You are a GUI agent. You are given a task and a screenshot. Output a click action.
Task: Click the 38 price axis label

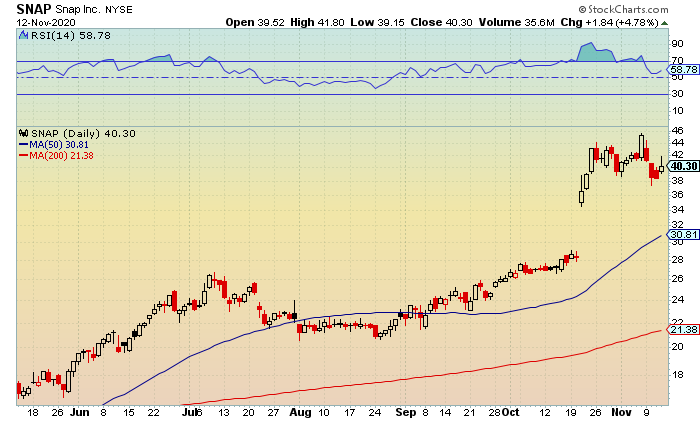(x=677, y=180)
